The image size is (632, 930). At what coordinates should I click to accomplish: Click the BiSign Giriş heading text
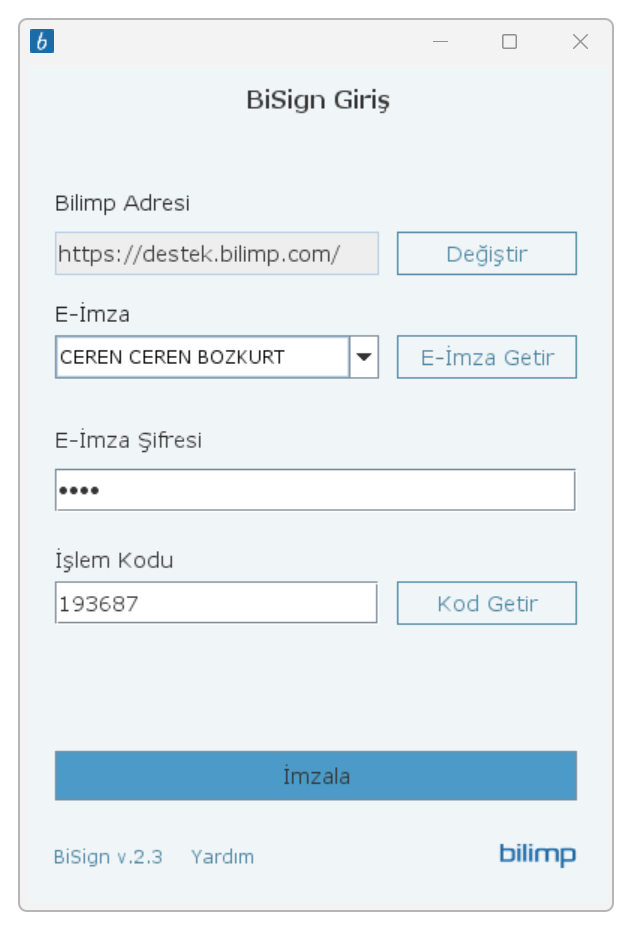point(318,100)
